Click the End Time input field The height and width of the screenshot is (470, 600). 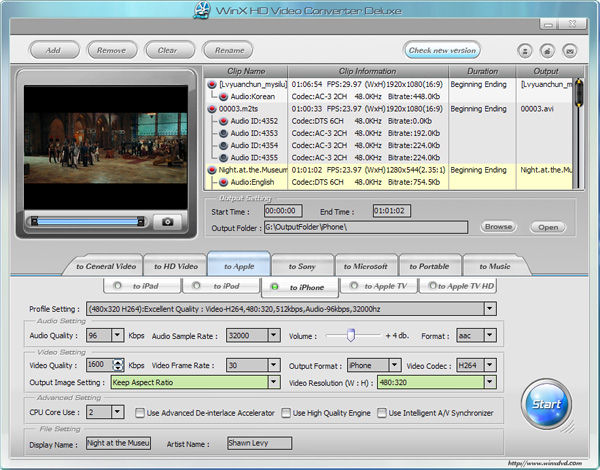(x=392, y=211)
